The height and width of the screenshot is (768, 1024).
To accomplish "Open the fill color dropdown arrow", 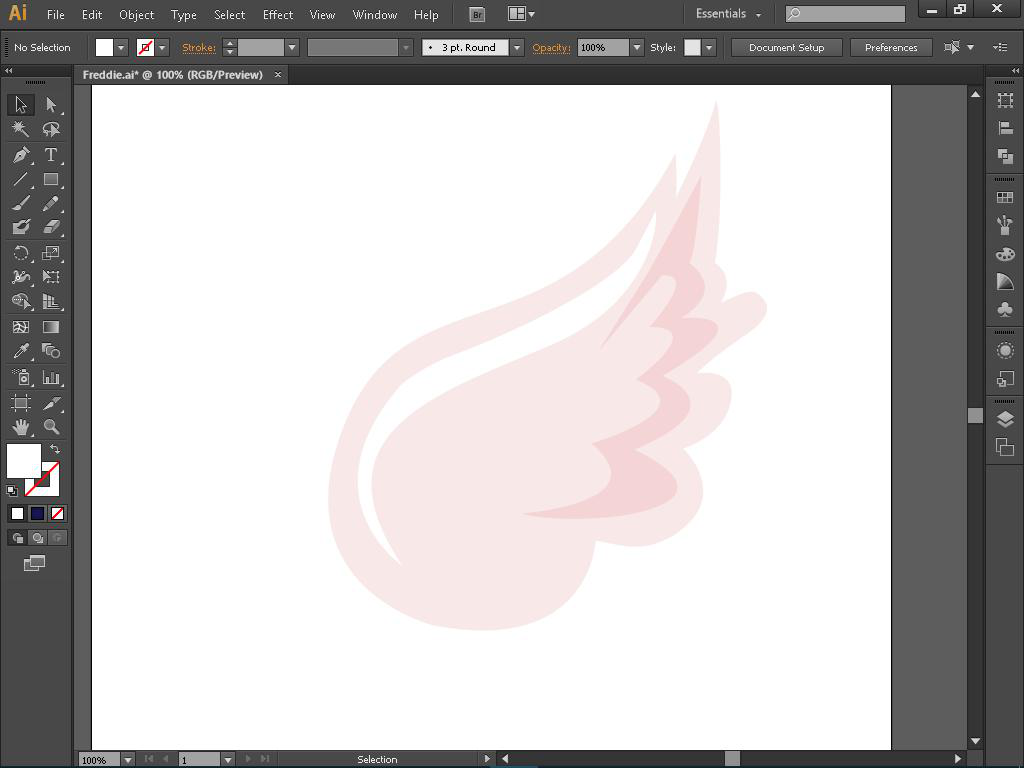I will click(x=121, y=48).
